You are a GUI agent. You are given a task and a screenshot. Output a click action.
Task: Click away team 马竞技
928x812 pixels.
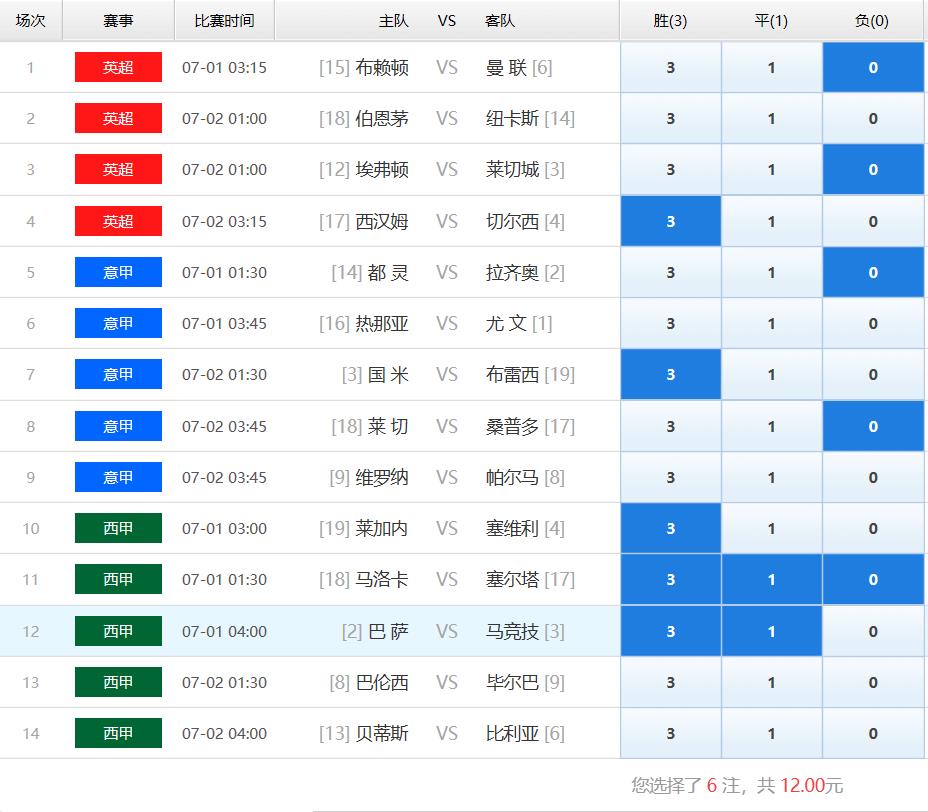[513, 631]
